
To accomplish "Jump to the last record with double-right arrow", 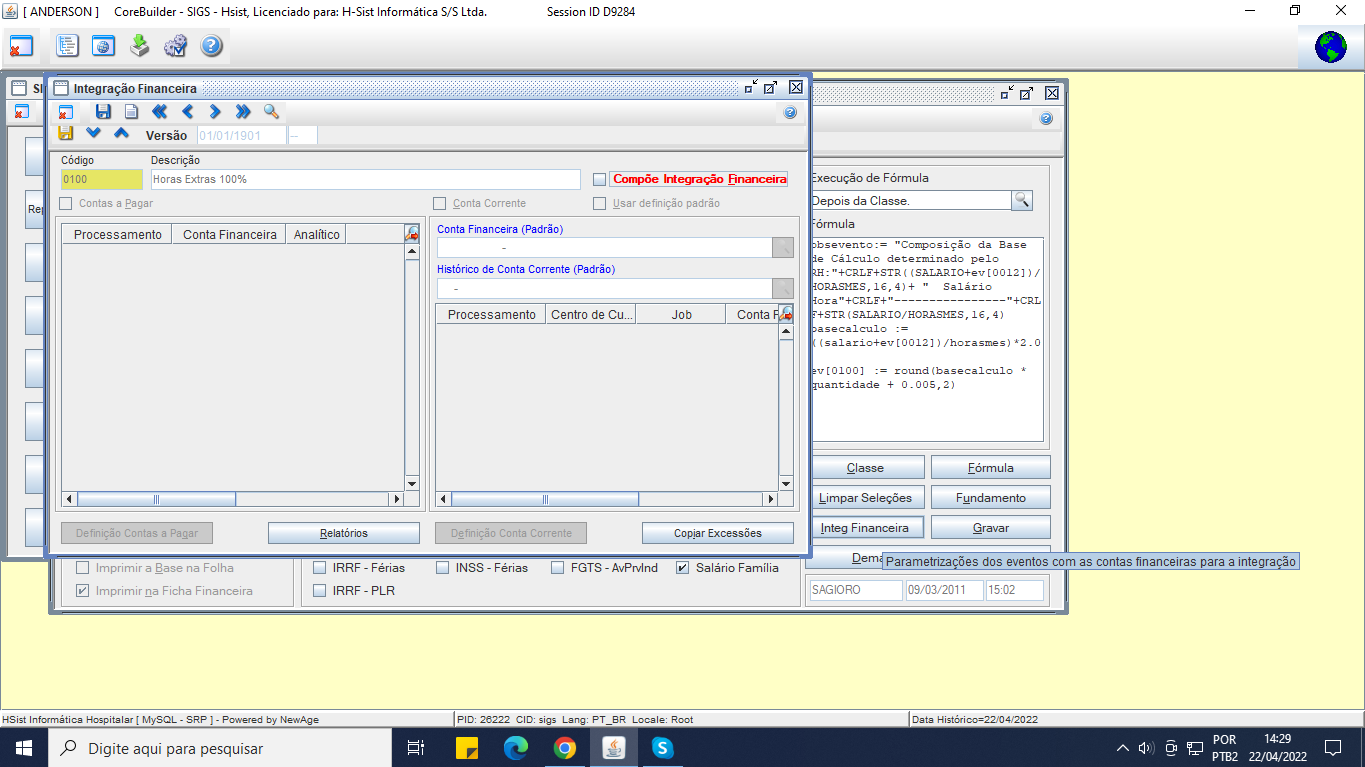I will [x=243, y=112].
